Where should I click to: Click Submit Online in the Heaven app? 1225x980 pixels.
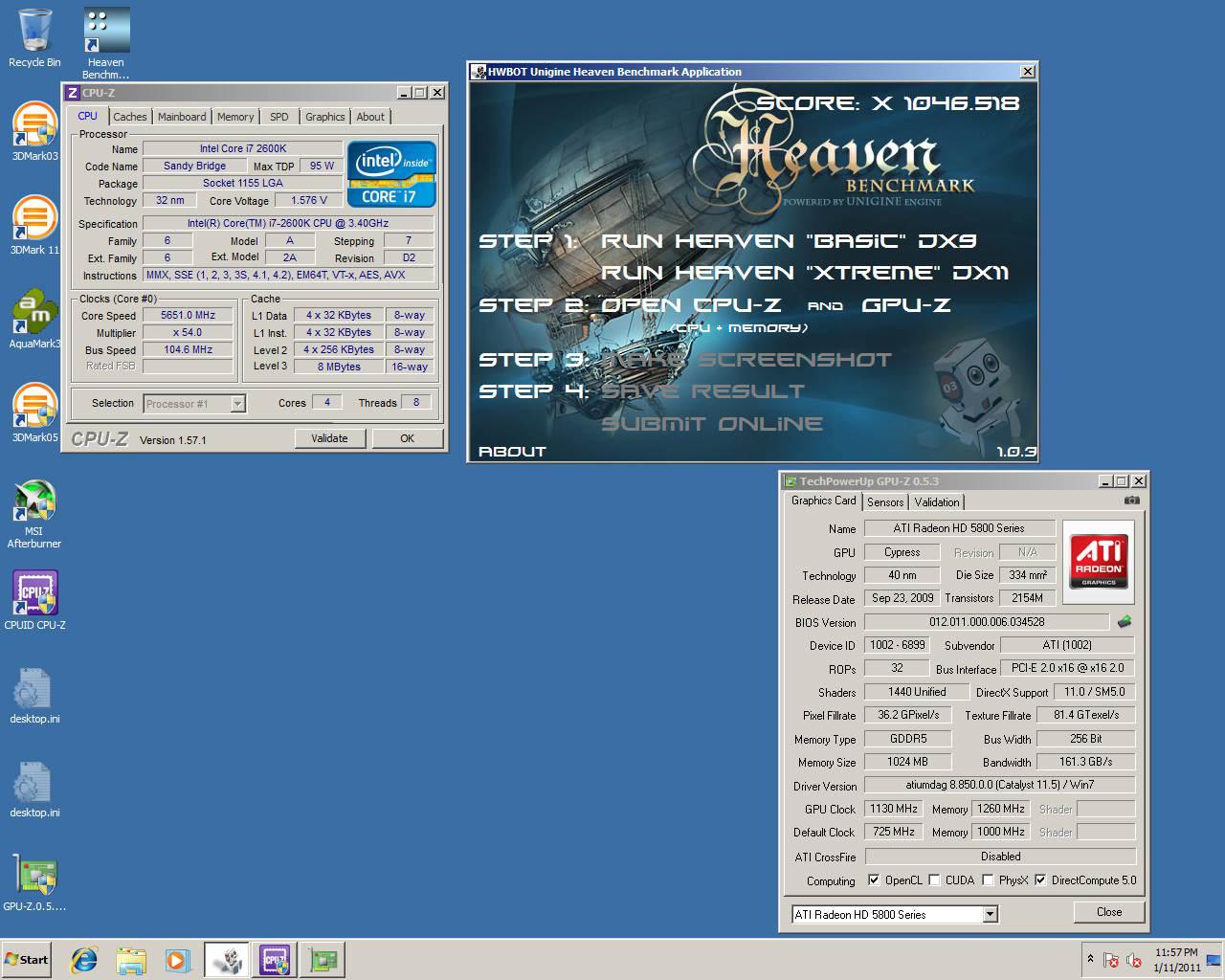(x=712, y=424)
